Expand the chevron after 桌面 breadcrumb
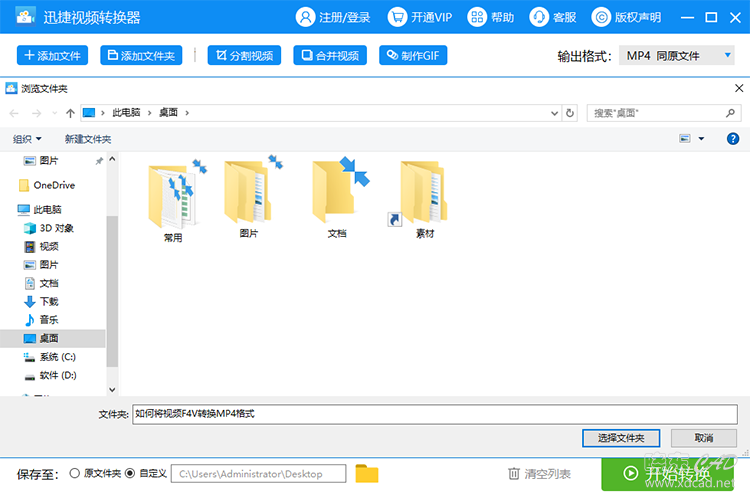This screenshot has width=750, height=498. pyautogui.click(x=187, y=113)
